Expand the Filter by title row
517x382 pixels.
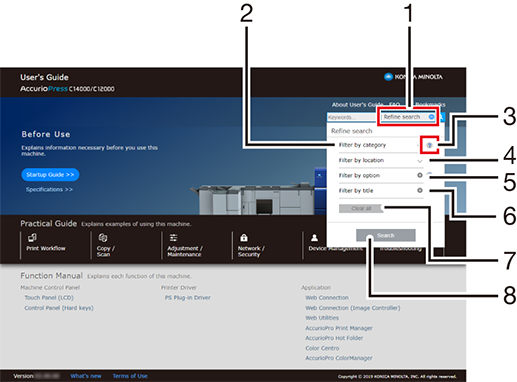tap(381, 190)
